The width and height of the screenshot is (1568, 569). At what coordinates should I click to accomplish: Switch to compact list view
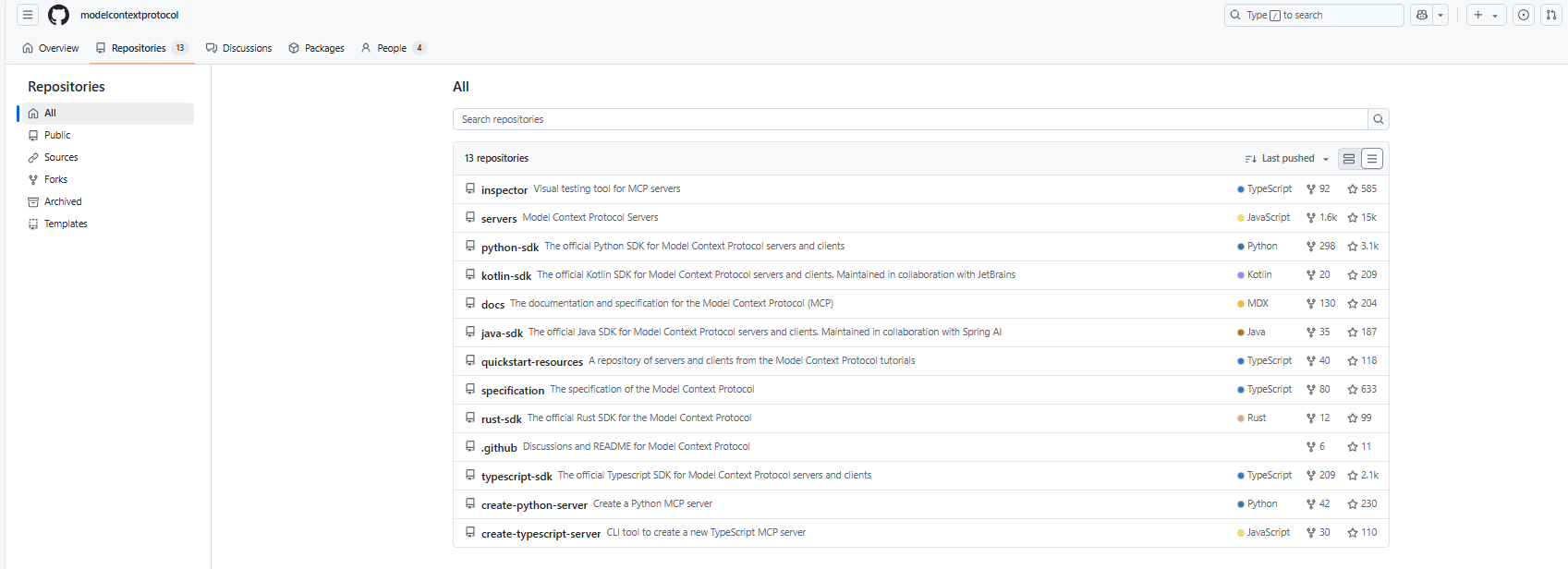click(1372, 159)
